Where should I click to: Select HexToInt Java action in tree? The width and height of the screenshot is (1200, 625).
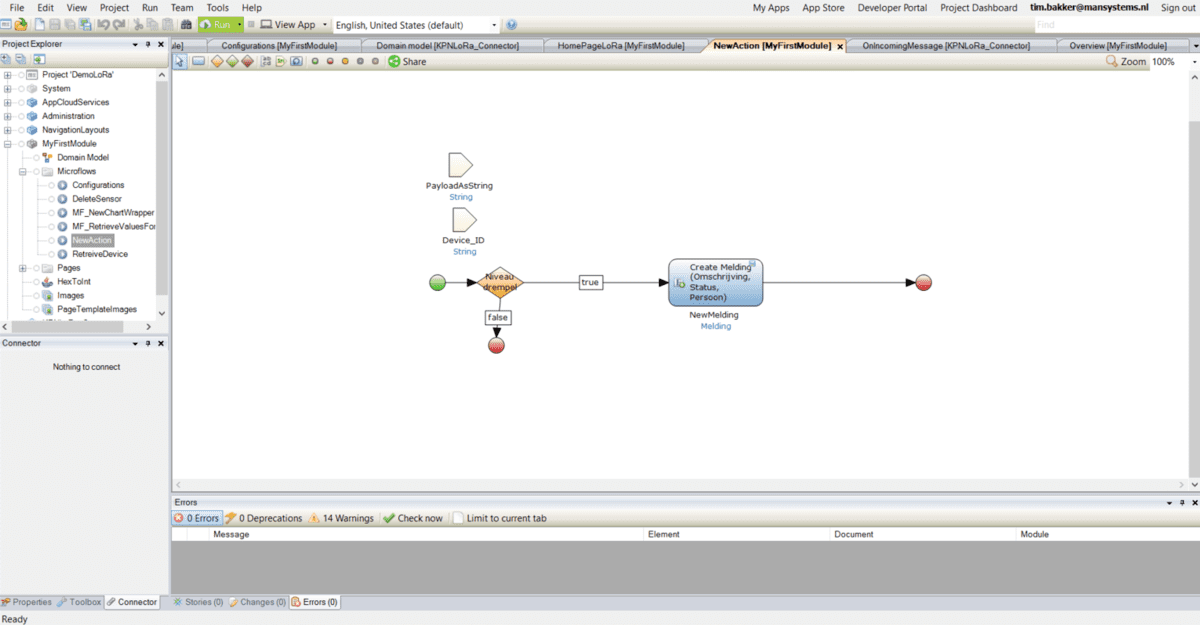(x=74, y=282)
